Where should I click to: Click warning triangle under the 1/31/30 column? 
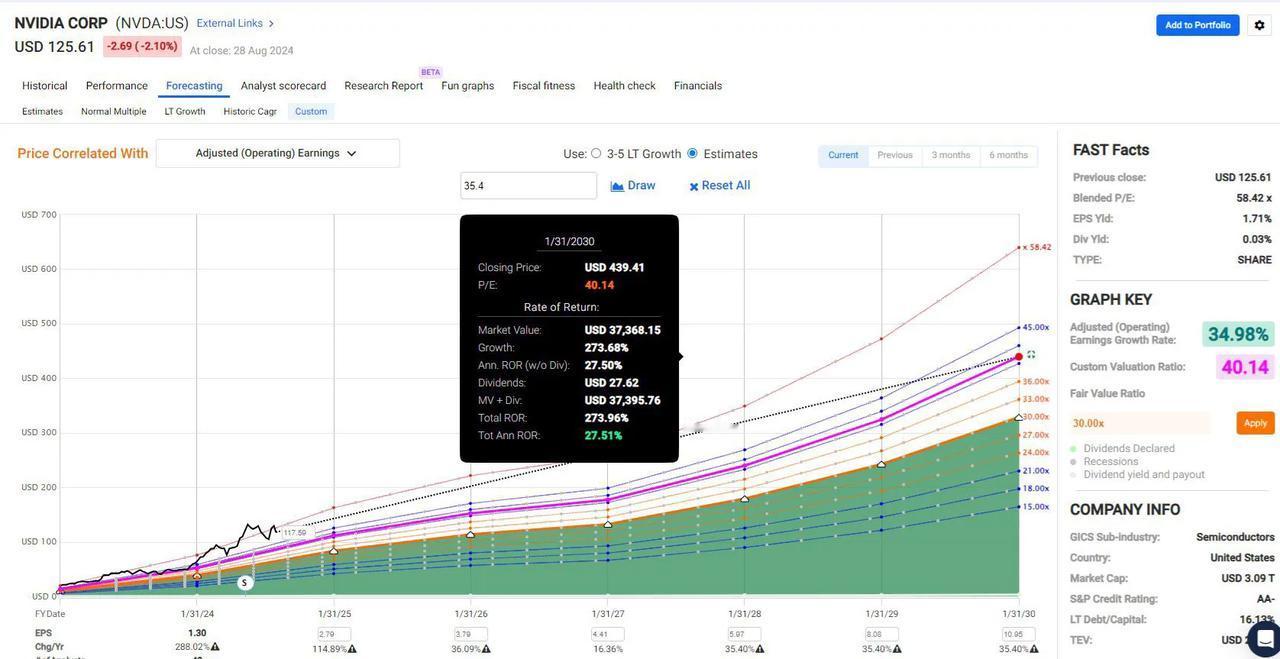coord(1033,649)
